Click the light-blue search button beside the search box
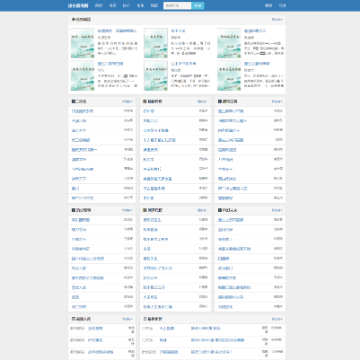 [x=198, y=6]
